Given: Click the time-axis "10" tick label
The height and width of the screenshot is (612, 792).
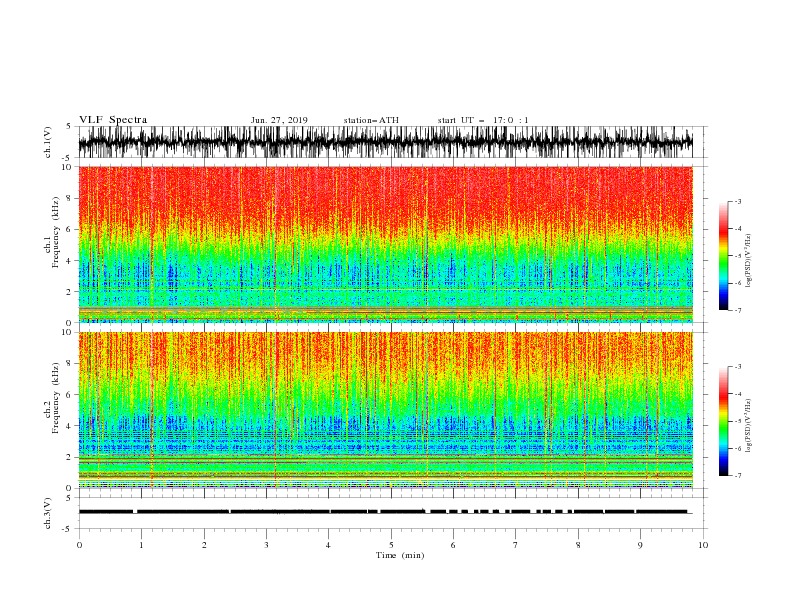Looking at the screenshot, I should pos(703,545).
